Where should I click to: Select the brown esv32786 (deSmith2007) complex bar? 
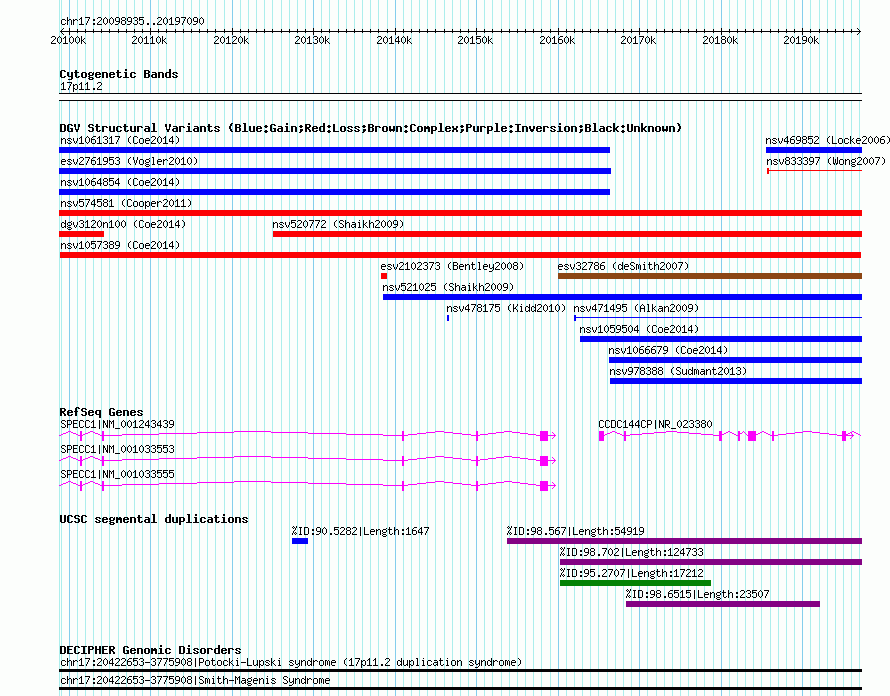[710, 276]
